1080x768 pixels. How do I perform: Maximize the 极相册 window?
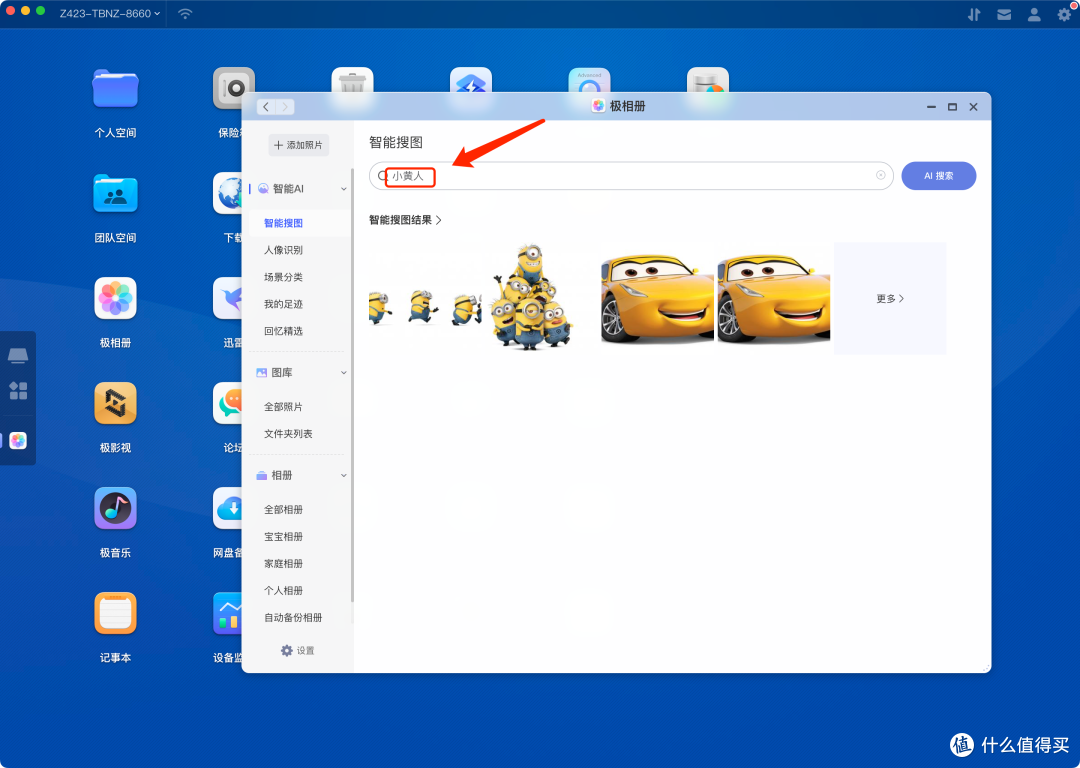(952, 107)
